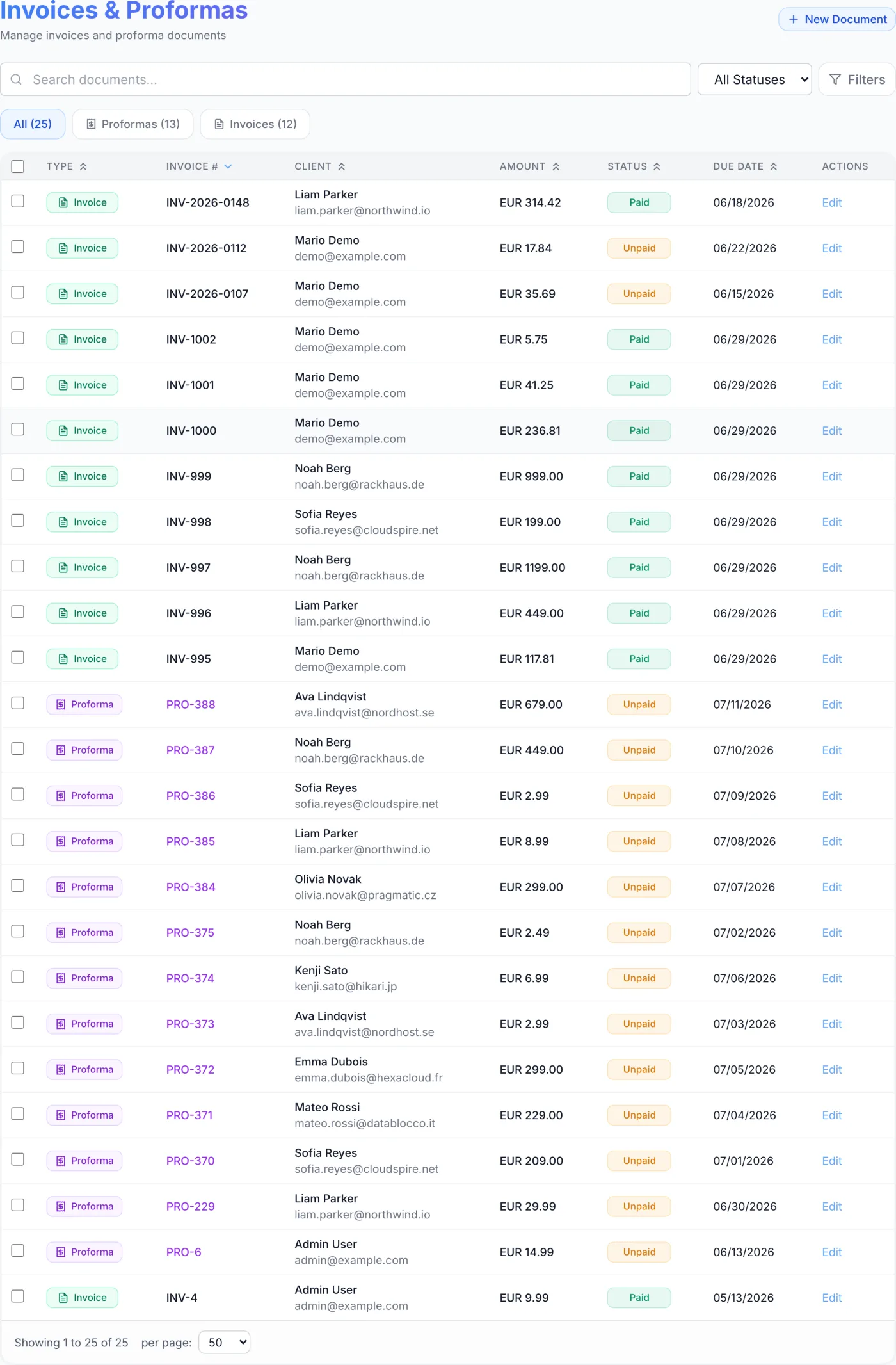Click the New Document button
Image resolution: width=896 pixels, height=1365 pixels.
[x=837, y=19]
